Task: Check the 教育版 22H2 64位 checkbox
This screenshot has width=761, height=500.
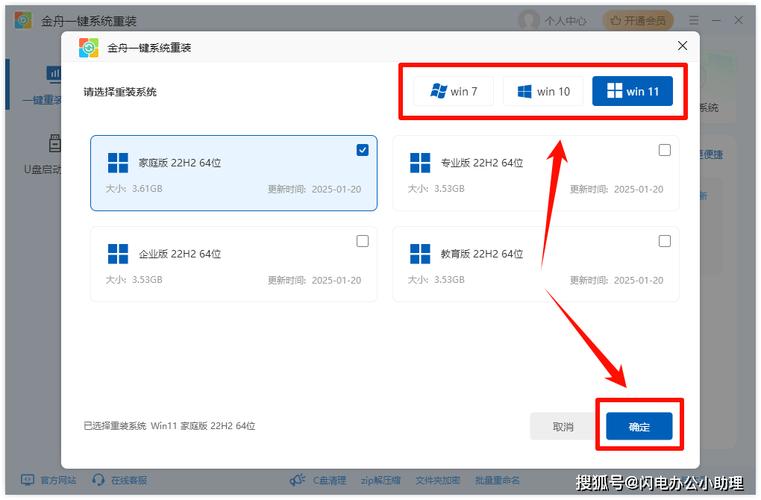Action: click(664, 241)
